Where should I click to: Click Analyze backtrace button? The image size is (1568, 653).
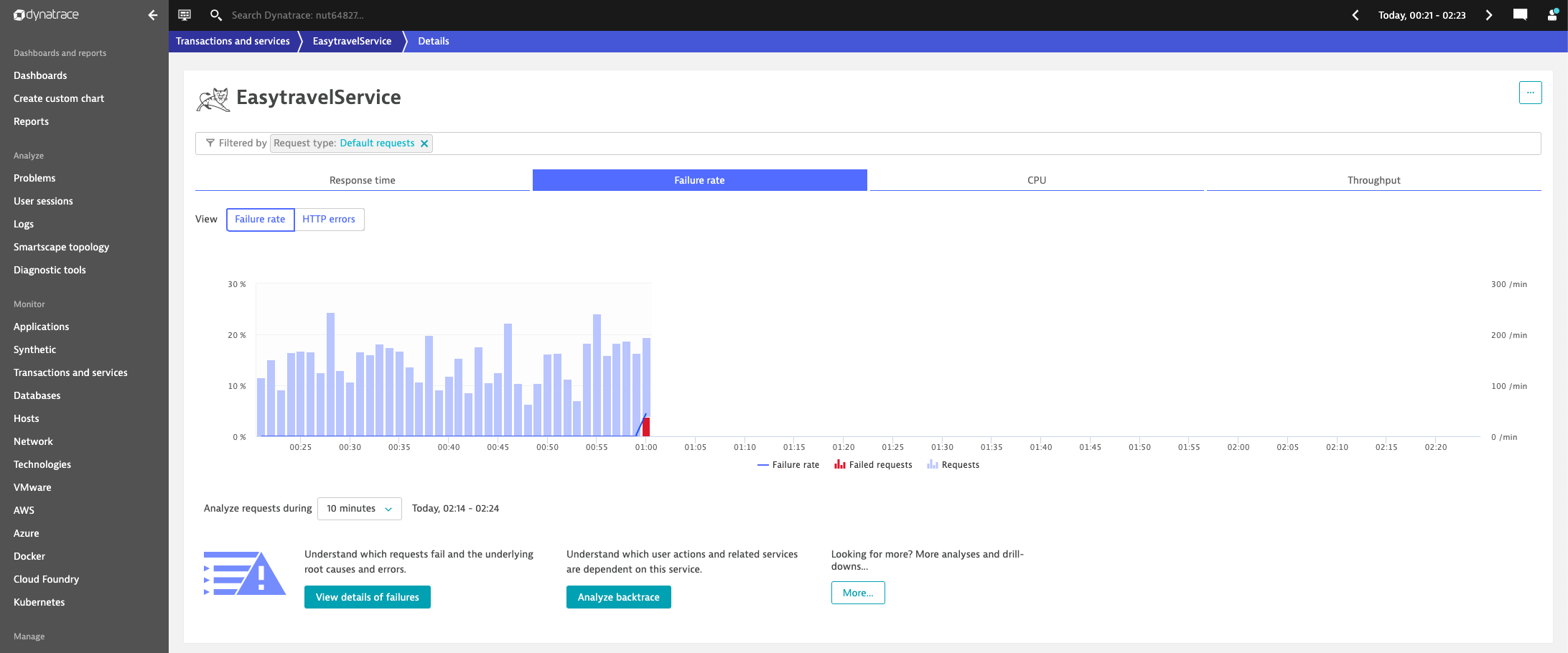pos(619,597)
